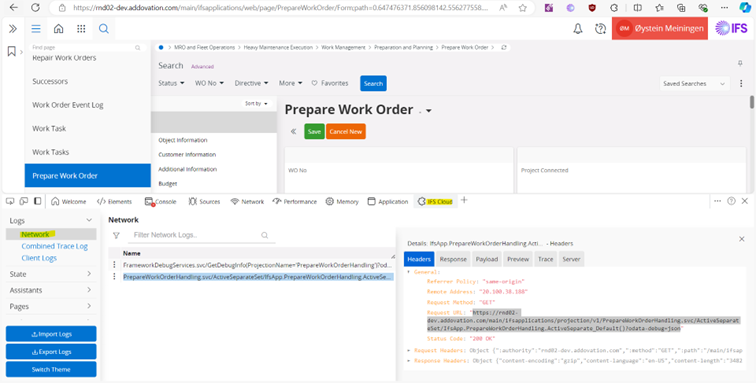Expand the State section in sidebar
Viewport: 756px width, 383px height.
(x=51, y=274)
